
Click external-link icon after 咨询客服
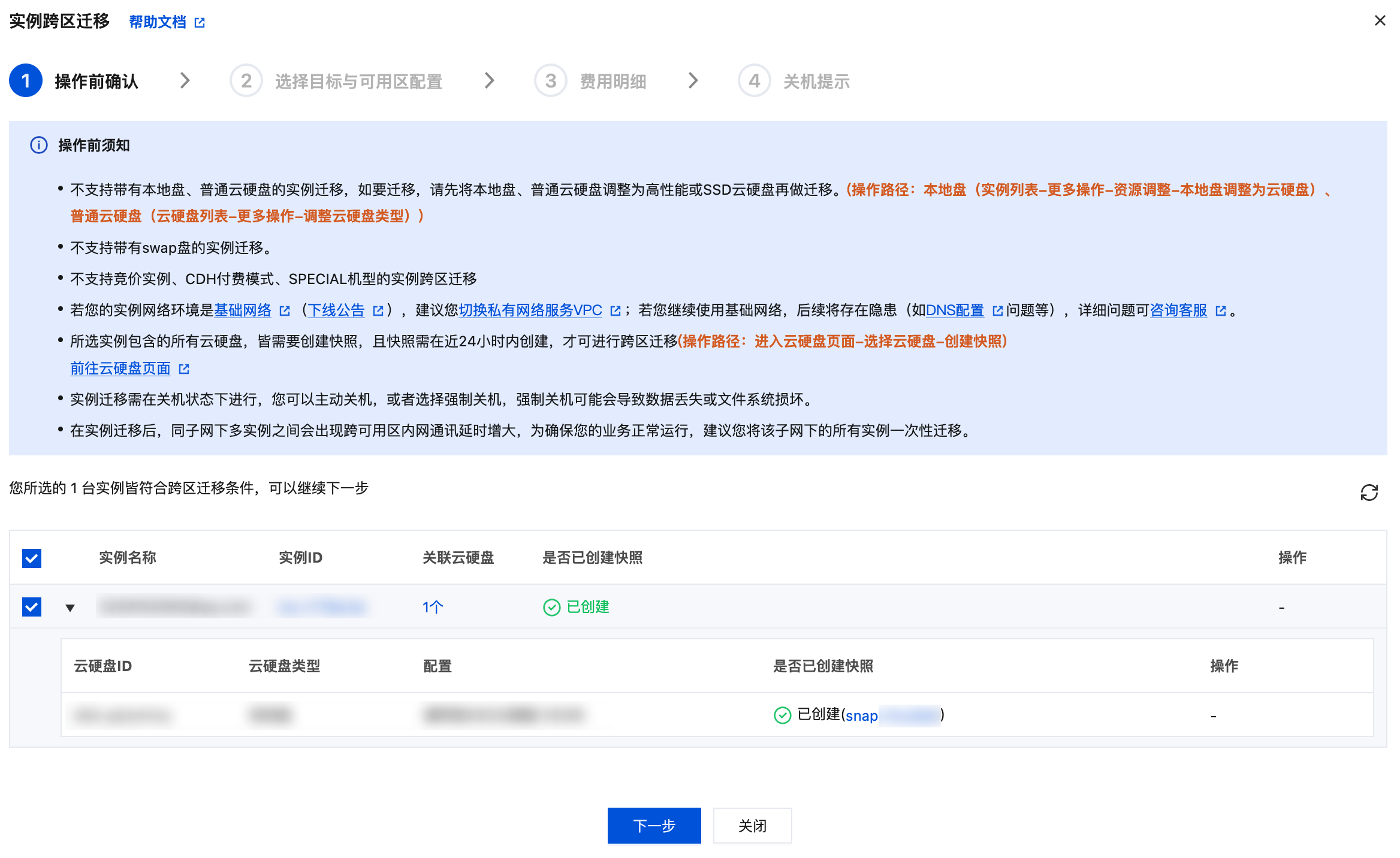click(x=1221, y=310)
